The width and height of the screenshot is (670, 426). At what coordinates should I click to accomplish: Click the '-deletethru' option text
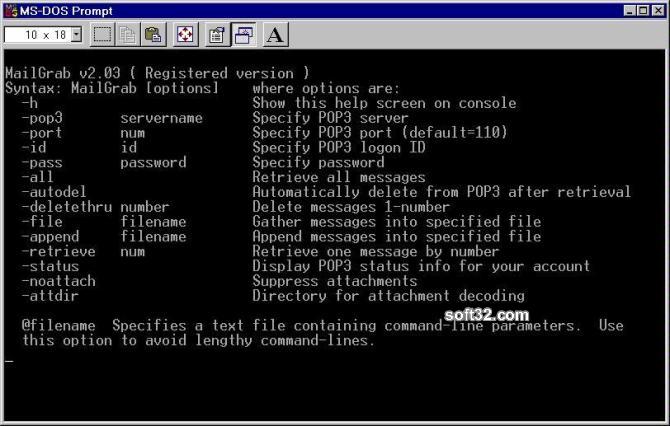coord(67,207)
